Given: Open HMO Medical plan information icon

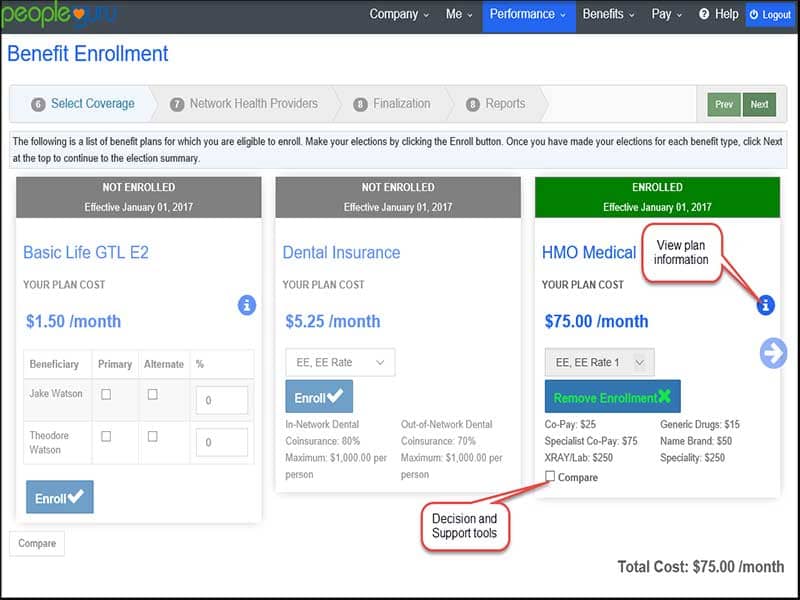Looking at the screenshot, I should click(765, 305).
